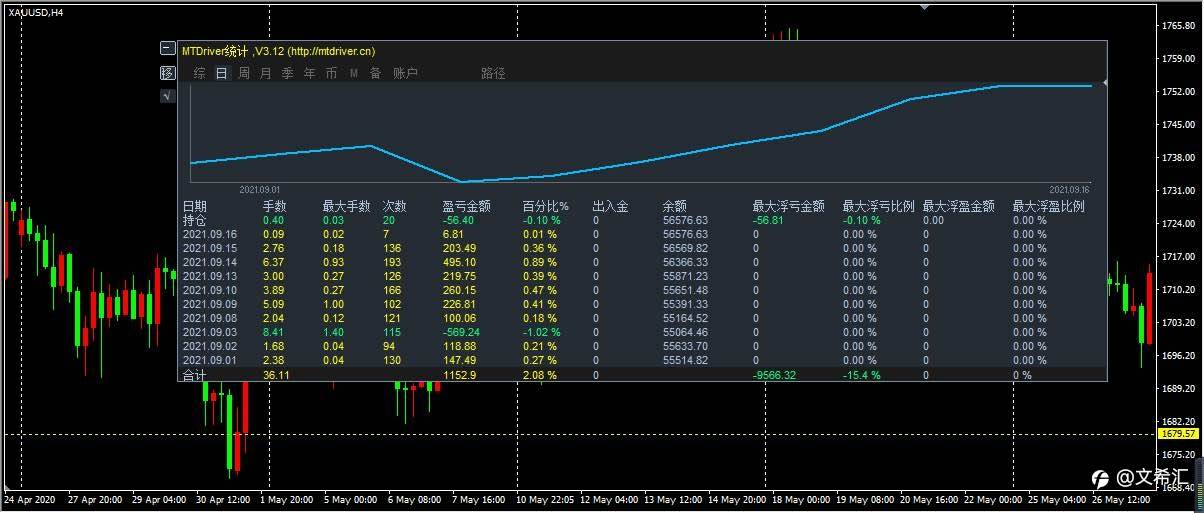Click the 最大浮盈比例 column header
Viewport: 1204px width, 513px height.
point(1049,207)
